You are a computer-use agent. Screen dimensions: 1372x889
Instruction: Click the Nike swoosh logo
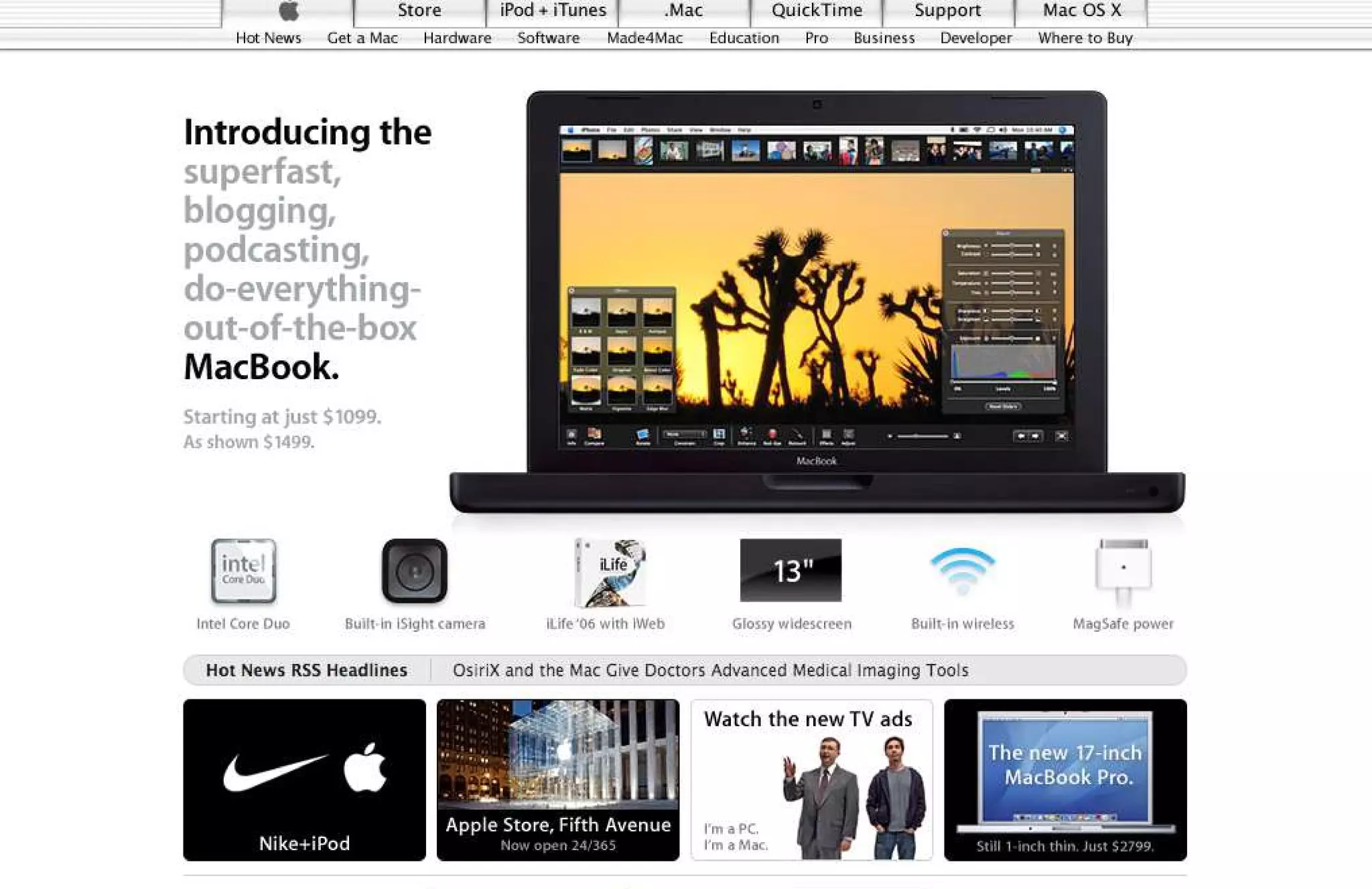[275, 772]
